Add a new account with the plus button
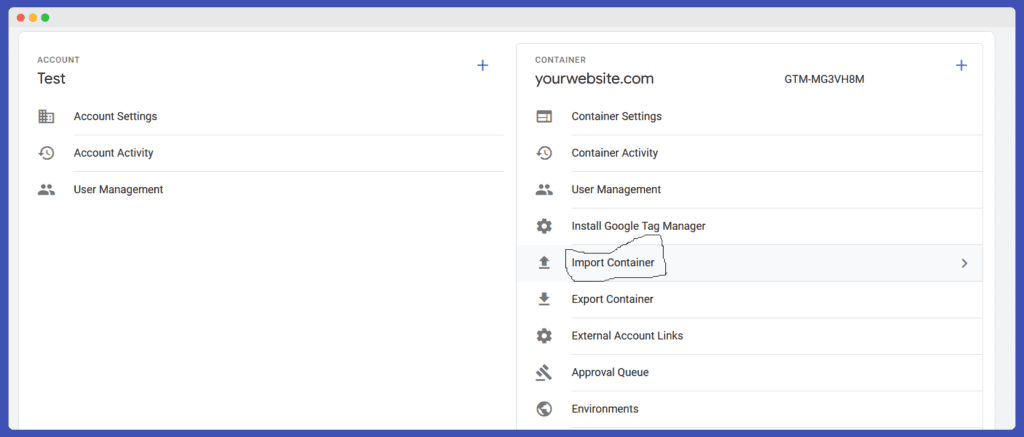 pyautogui.click(x=483, y=65)
